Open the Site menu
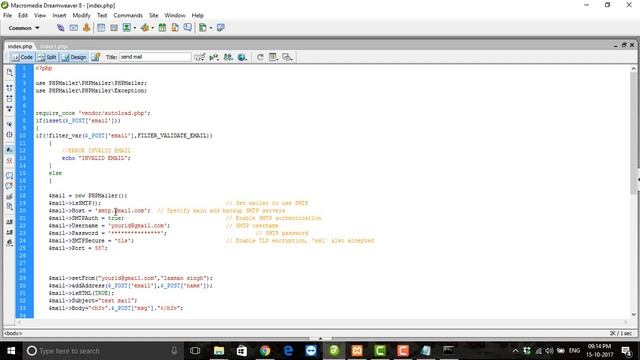Image resolution: width=640 pixels, height=360 pixels. pos(153,15)
